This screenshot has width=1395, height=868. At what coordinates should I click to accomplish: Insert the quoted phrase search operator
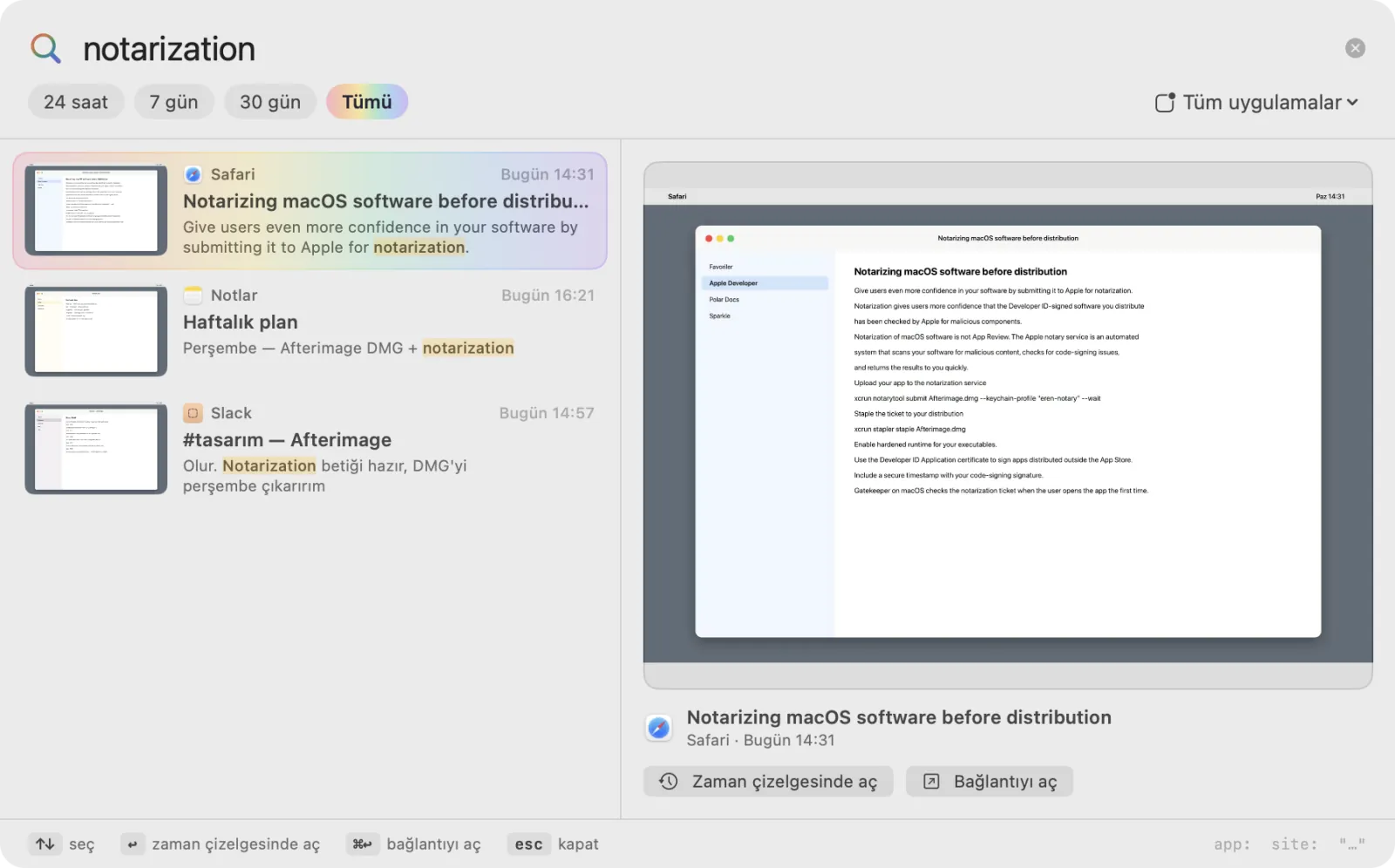[1352, 844]
